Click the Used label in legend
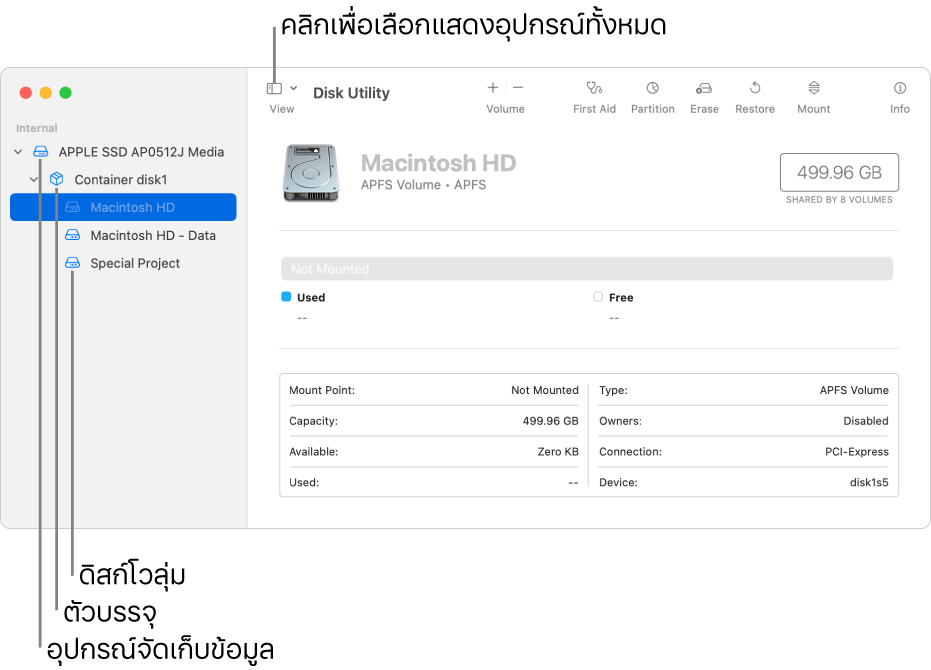931x670 pixels. coord(311,298)
